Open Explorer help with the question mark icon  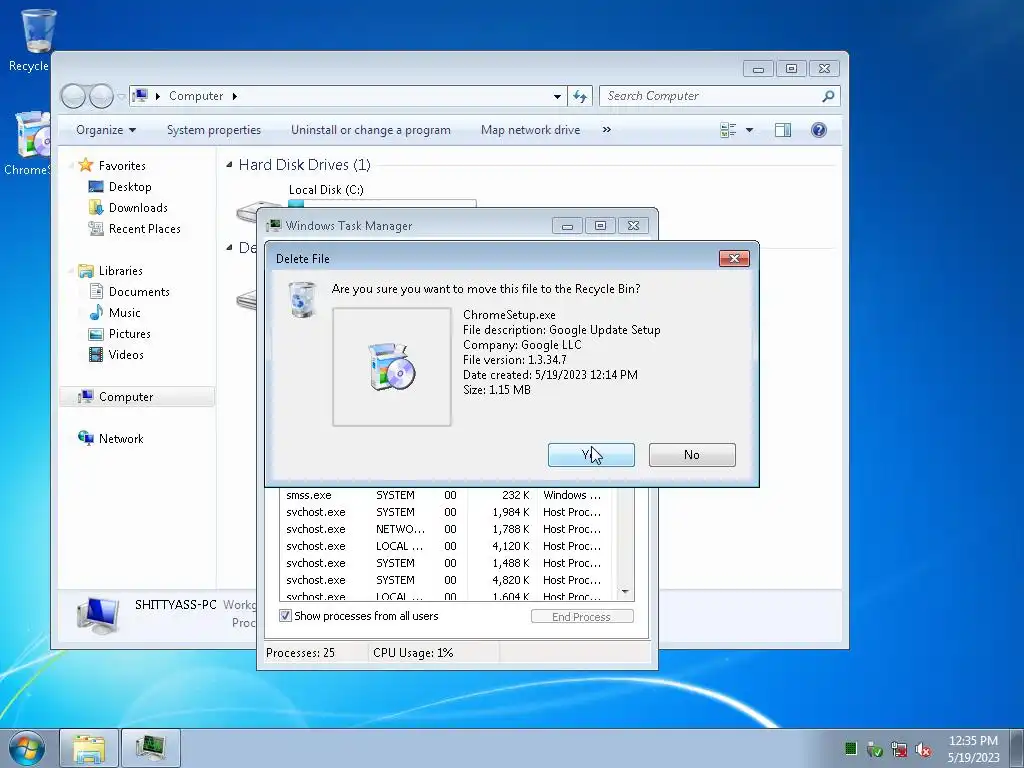coord(818,130)
